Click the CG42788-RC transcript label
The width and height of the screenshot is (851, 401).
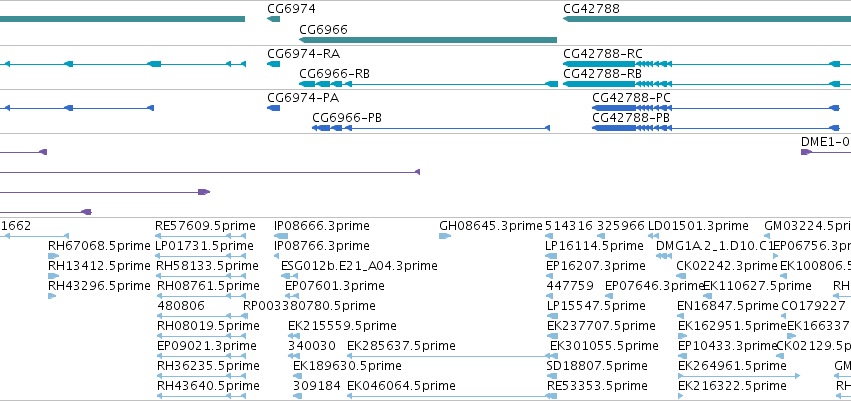602,54
